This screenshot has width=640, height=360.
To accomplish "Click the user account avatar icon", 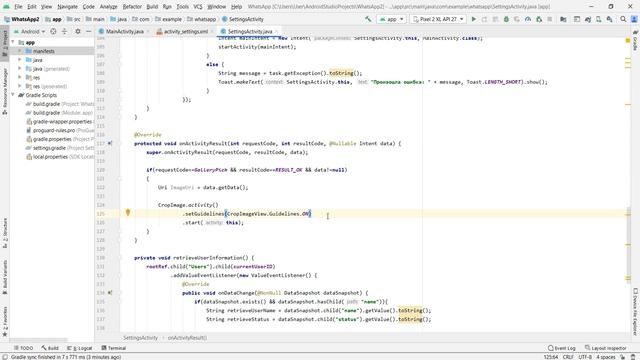I will (634, 19).
